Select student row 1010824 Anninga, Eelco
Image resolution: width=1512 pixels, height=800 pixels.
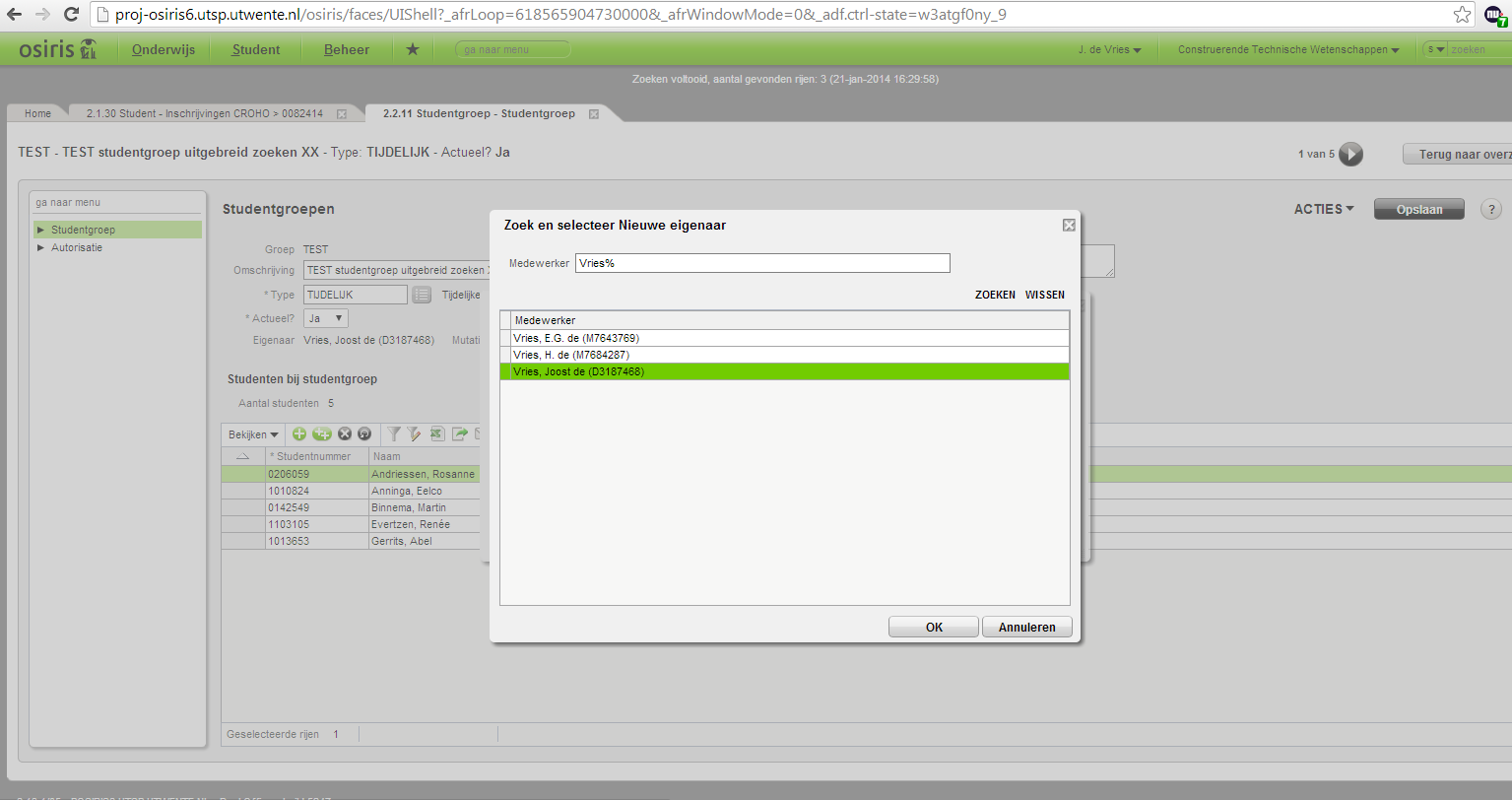click(351, 491)
